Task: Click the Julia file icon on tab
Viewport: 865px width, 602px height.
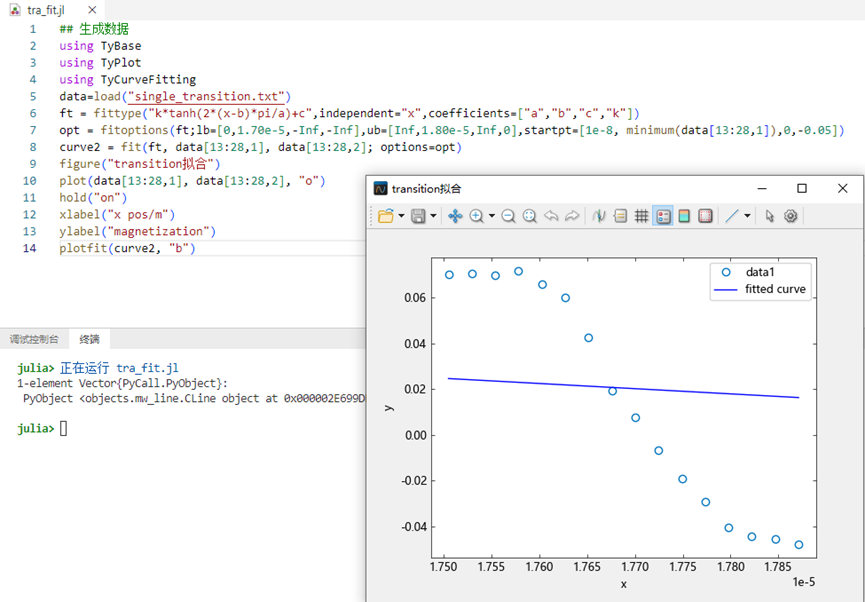Action: [x=15, y=10]
